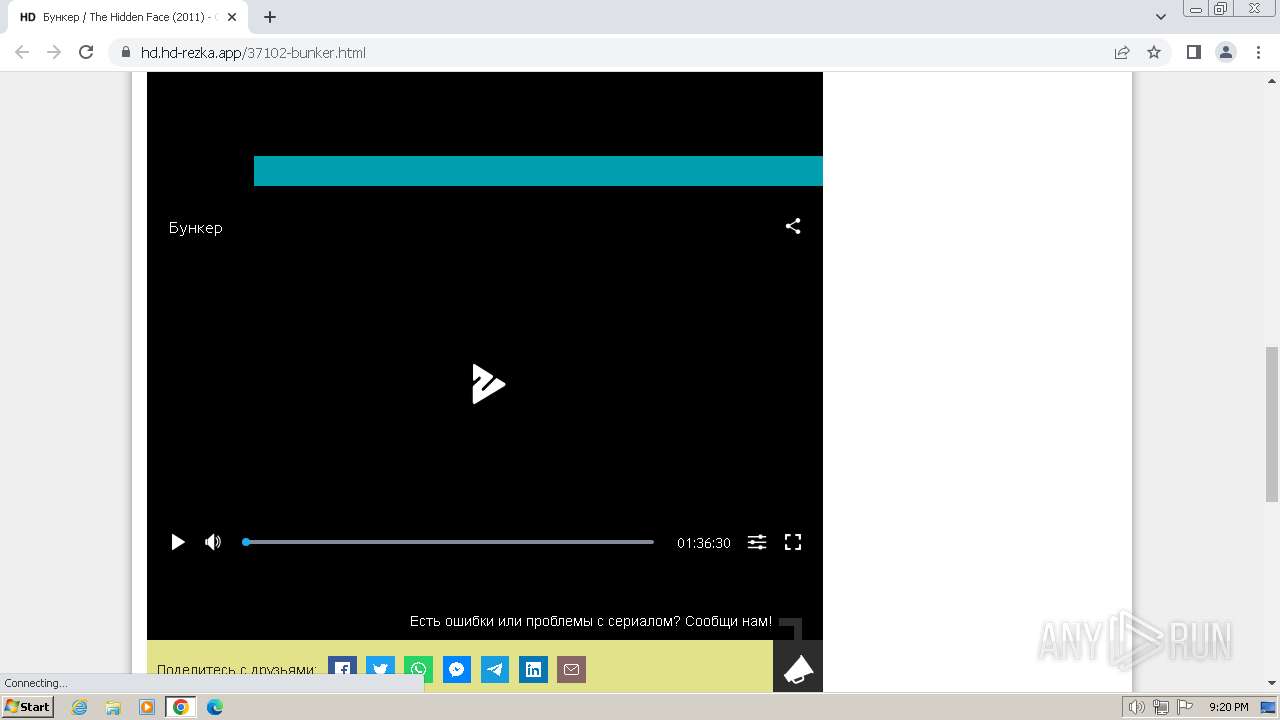Click the taskbar clock showing 9:20 PM
The image size is (1280, 720).
pyautogui.click(x=1228, y=707)
